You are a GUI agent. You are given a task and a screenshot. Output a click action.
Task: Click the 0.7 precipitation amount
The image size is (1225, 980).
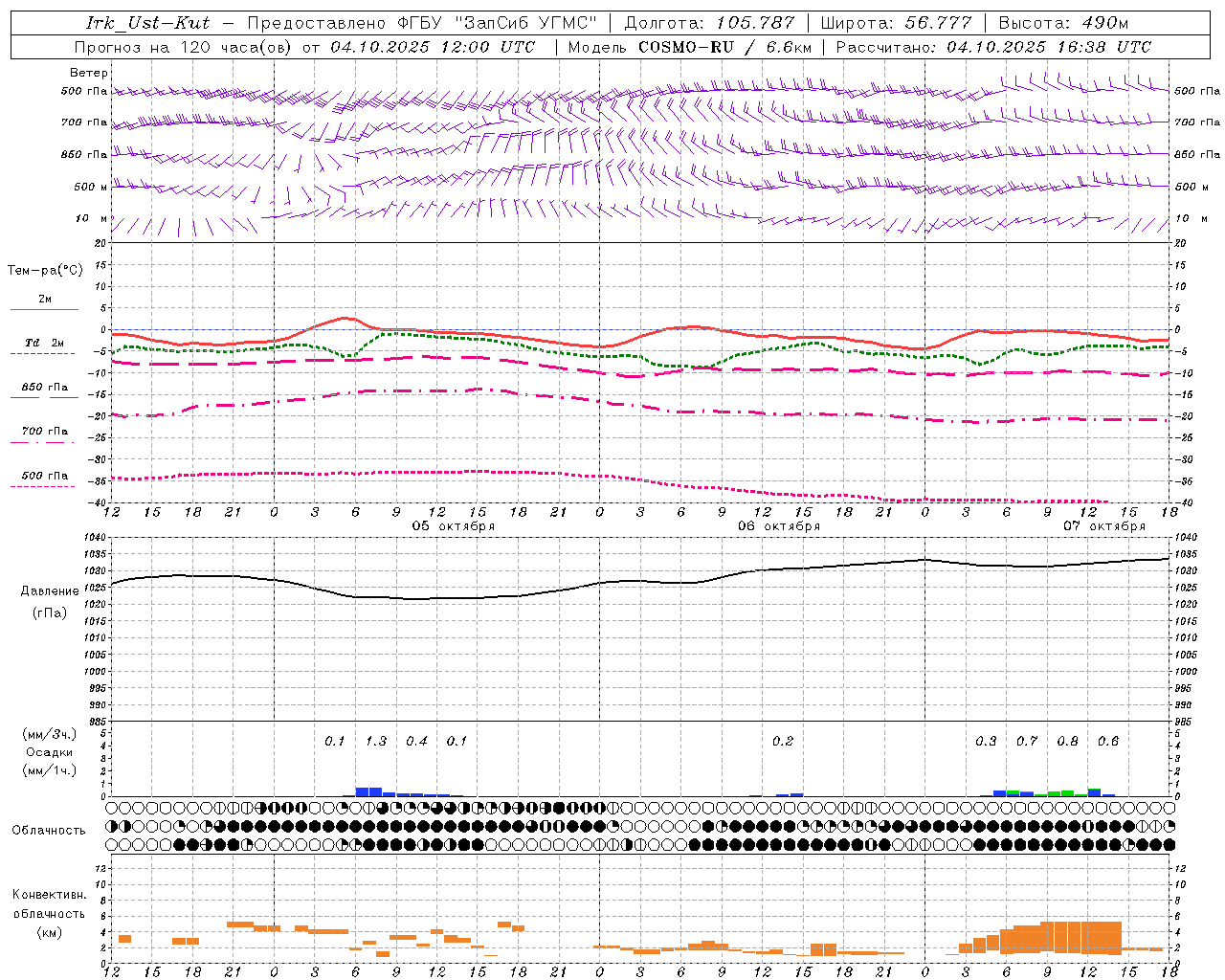(x=1027, y=742)
